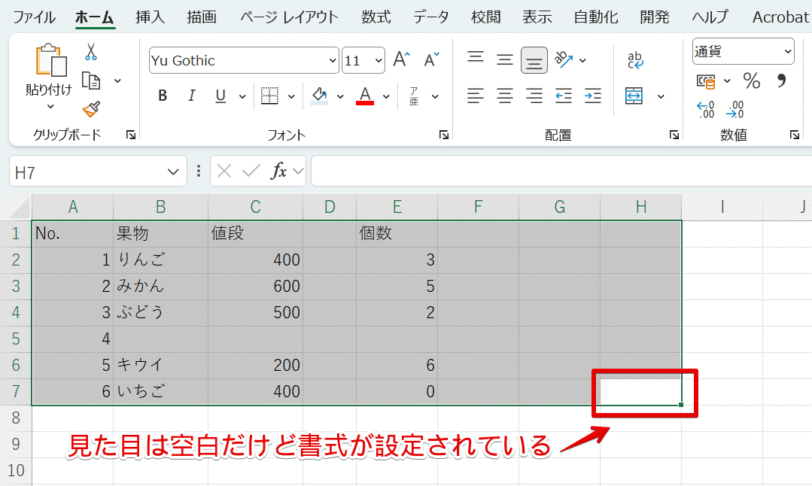Open borders dropdown arrow
The height and width of the screenshot is (486, 812).
(x=291, y=96)
